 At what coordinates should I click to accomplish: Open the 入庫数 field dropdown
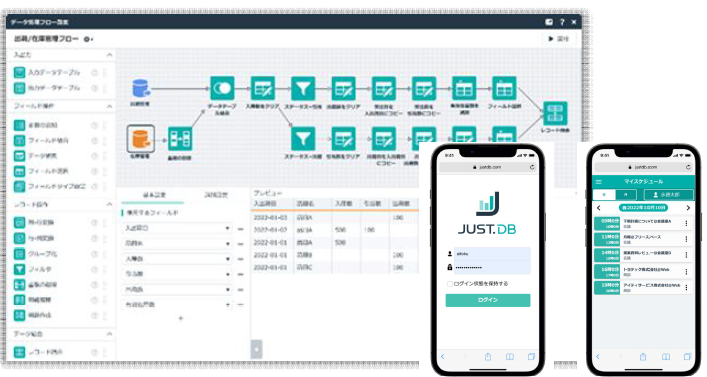click(x=177, y=259)
